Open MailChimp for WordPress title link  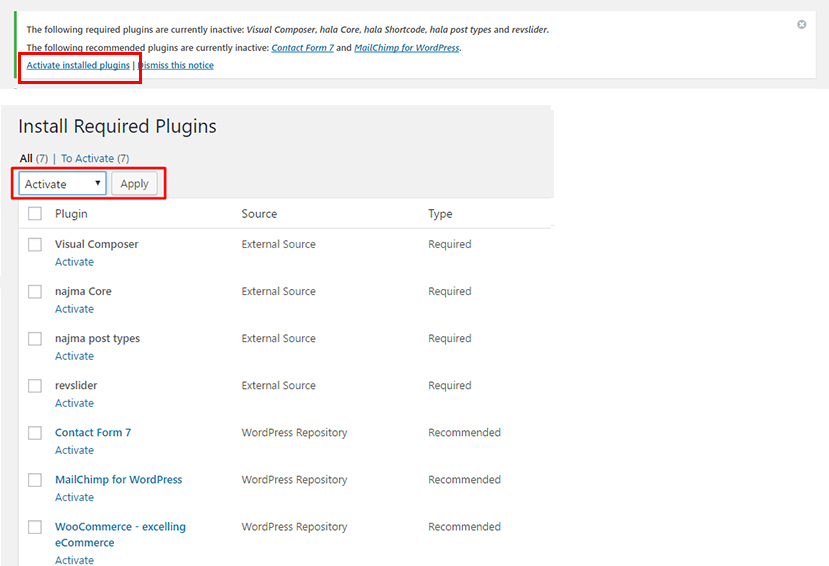(118, 479)
